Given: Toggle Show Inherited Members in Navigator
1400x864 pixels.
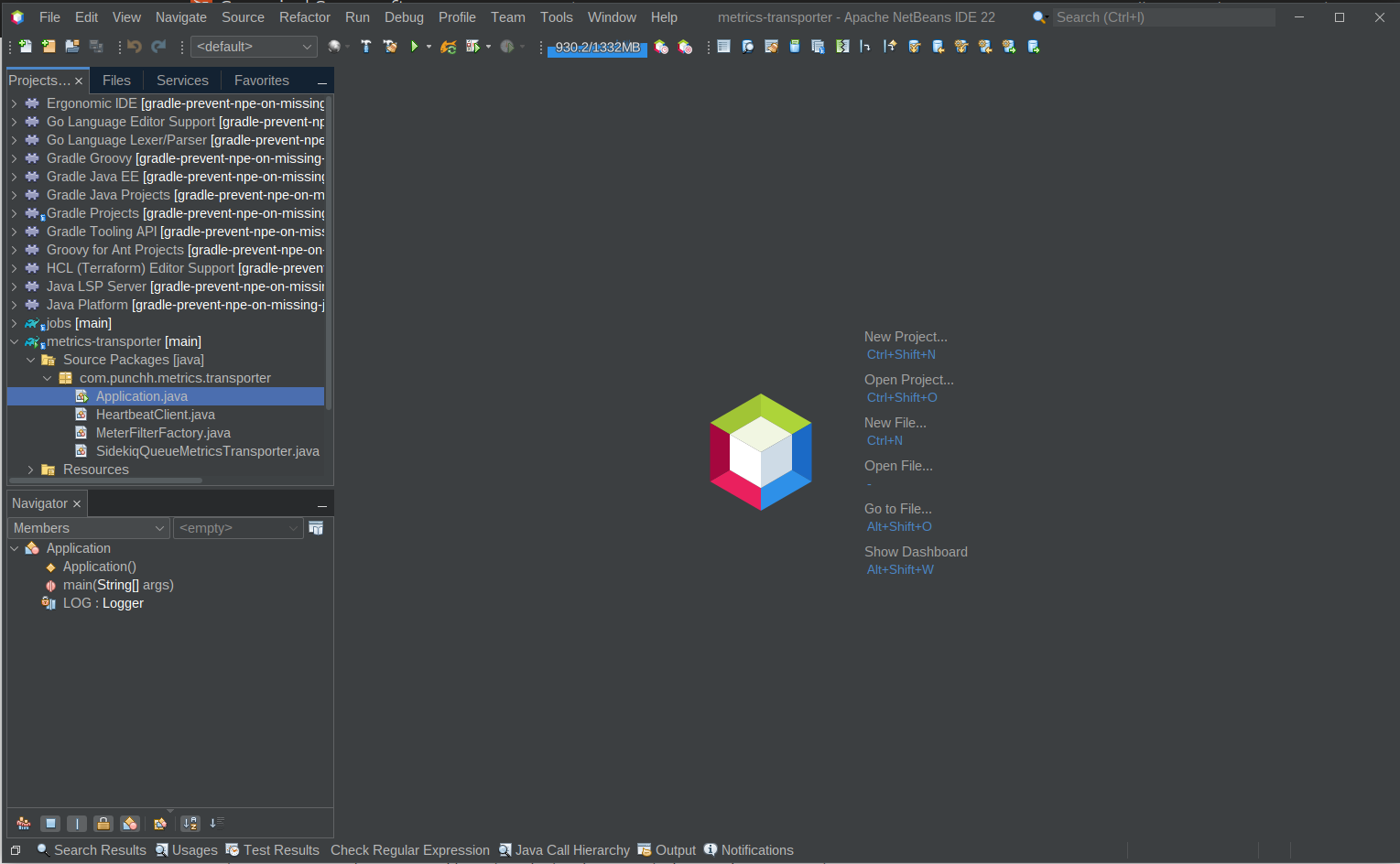Looking at the screenshot, I should click(24, 824).
